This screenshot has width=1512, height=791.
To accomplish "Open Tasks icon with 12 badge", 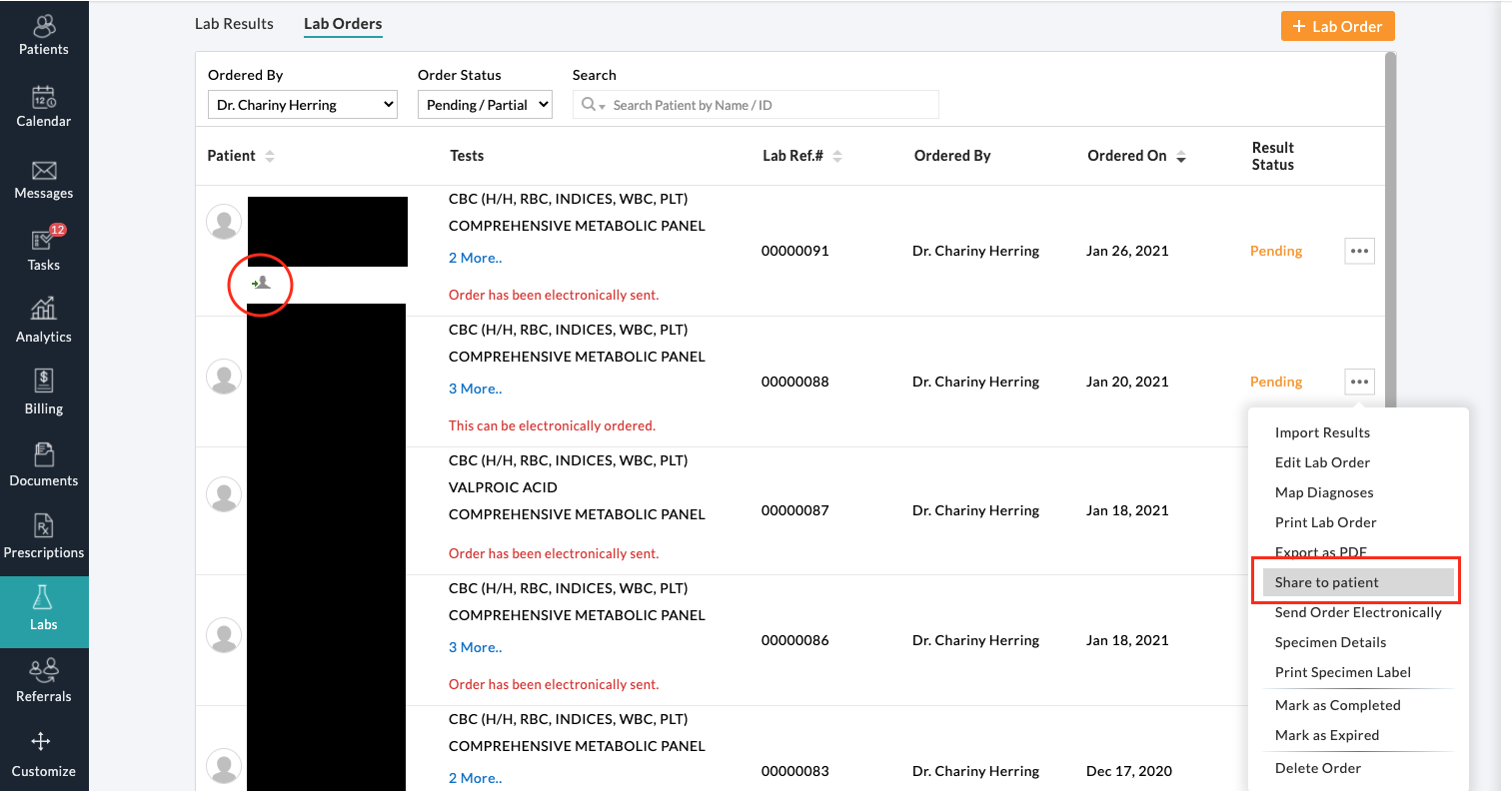I will point(44,241).
